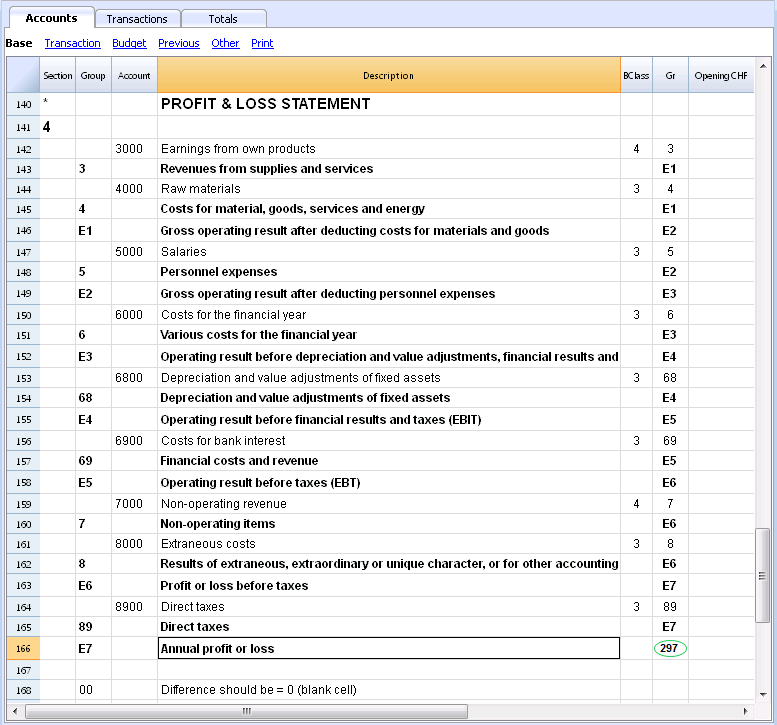Click 'Revenues from supplies and services' row
Screen dimensions: 777x725
pos(389,169)
